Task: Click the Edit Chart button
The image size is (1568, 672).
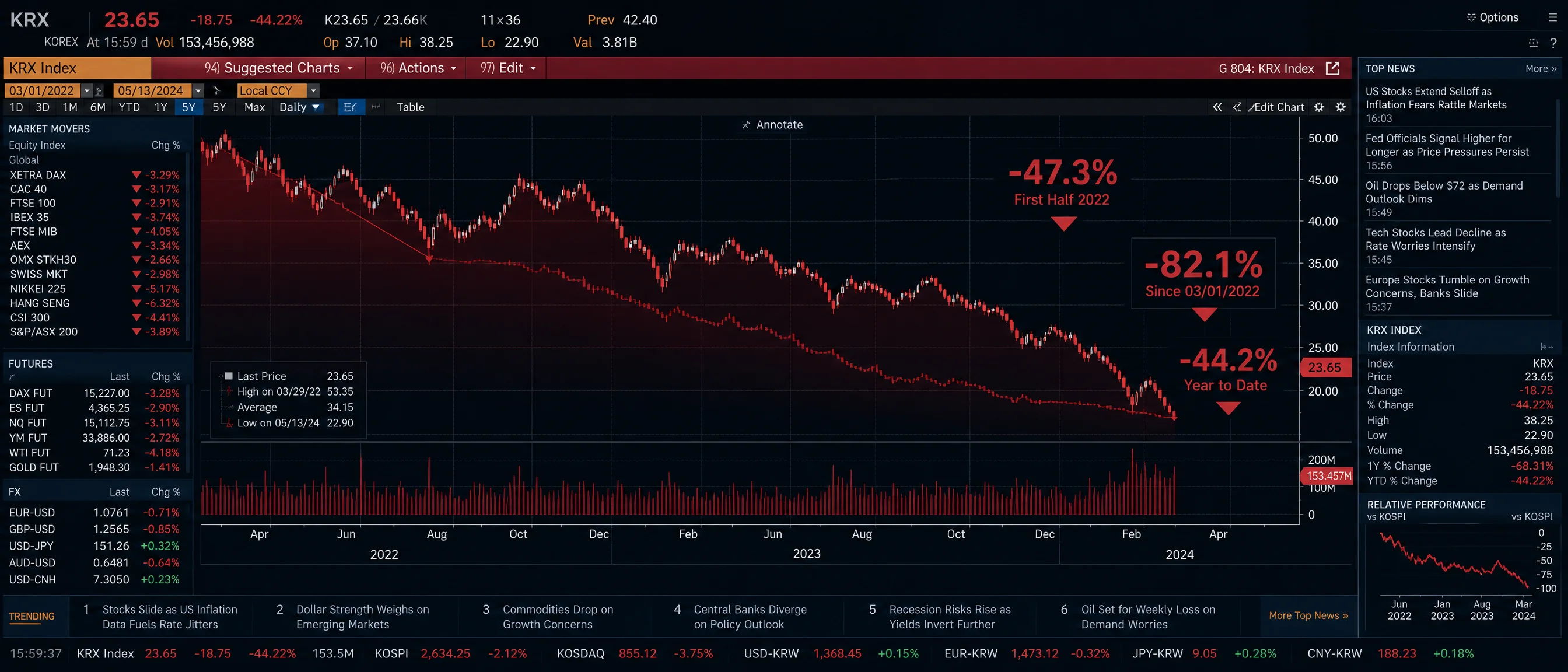Action: [1276, 107]
